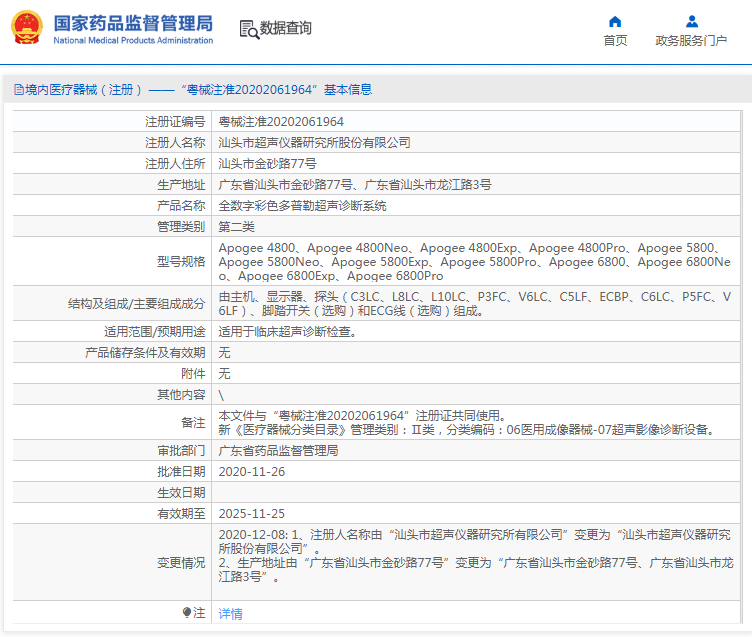
Task: Click 适用于临床超声诊断检查。 value
Action: point(288,331)
